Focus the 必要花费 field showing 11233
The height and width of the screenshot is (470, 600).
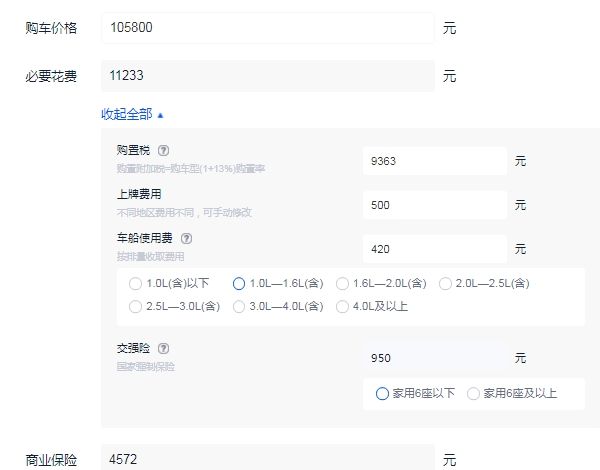tap(268, 76)
